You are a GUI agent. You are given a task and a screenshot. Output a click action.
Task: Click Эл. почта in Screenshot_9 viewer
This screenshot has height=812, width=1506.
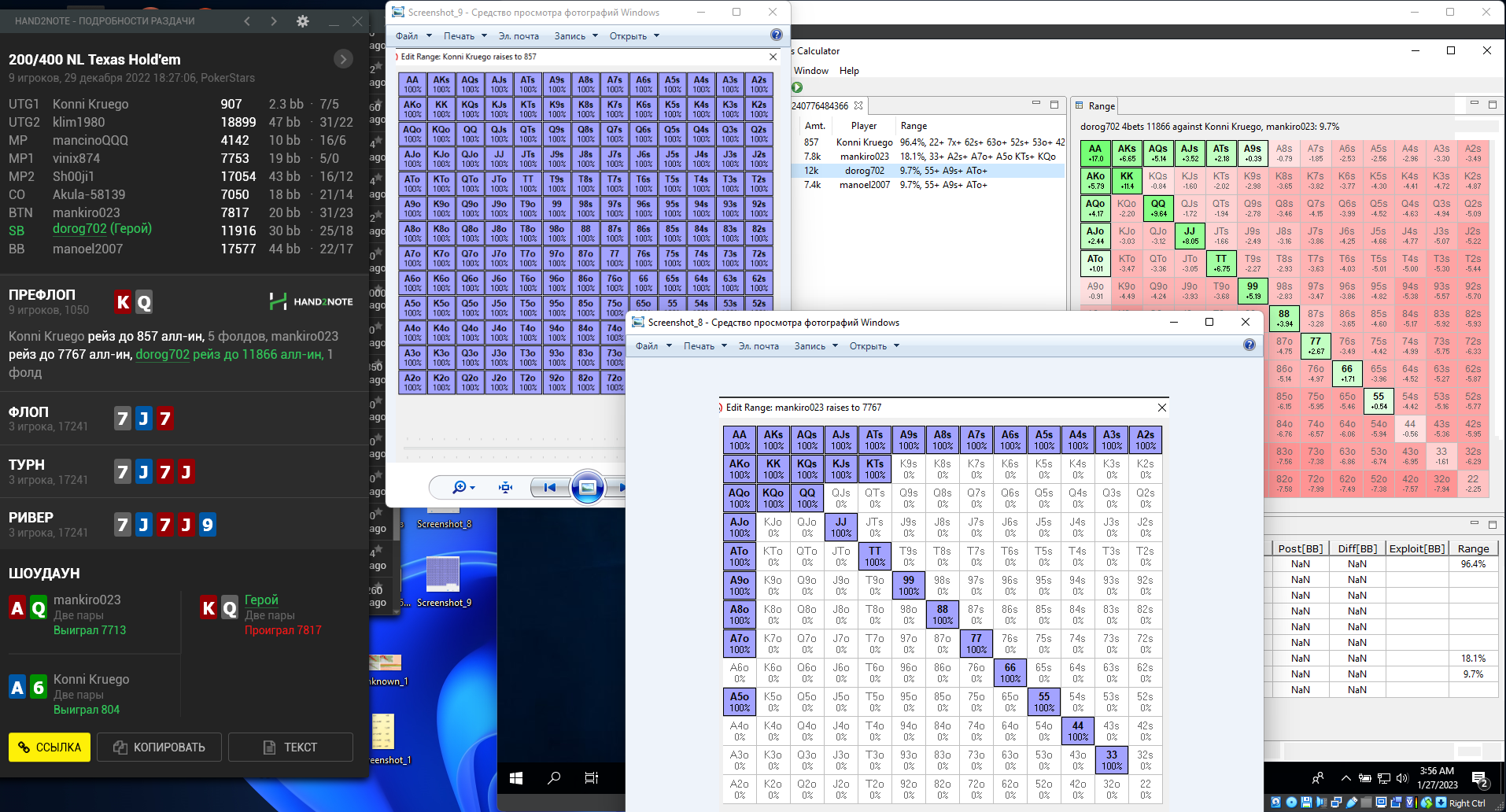click(x=519, y=35)
